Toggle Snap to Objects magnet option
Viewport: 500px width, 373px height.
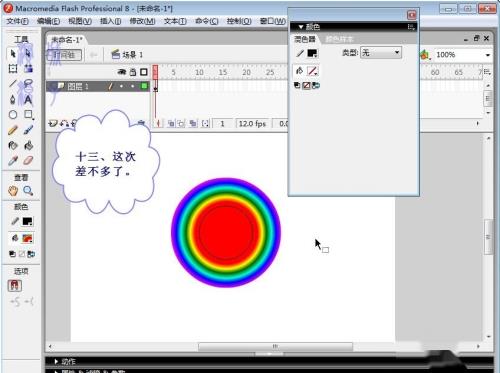tap(15, 286)
